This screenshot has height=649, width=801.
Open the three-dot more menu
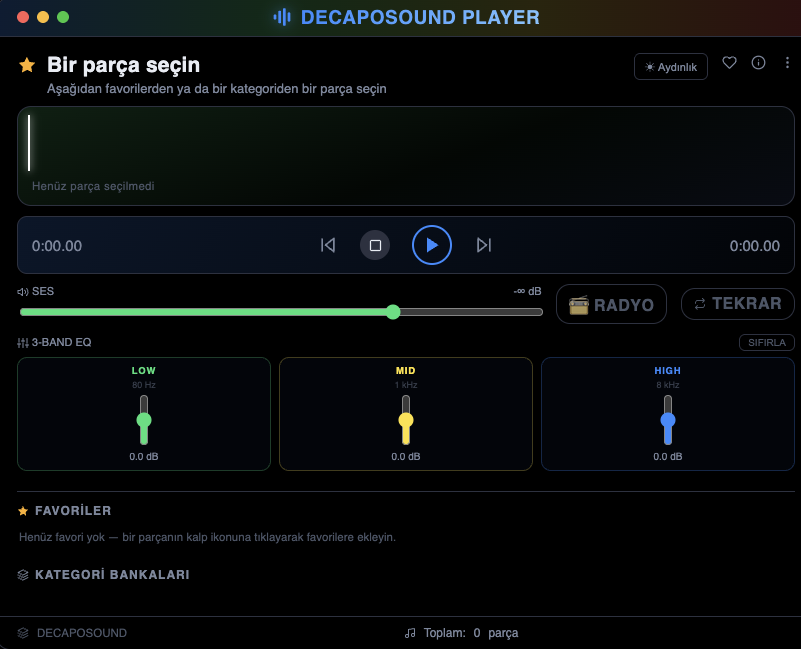[x=787, y=63]
